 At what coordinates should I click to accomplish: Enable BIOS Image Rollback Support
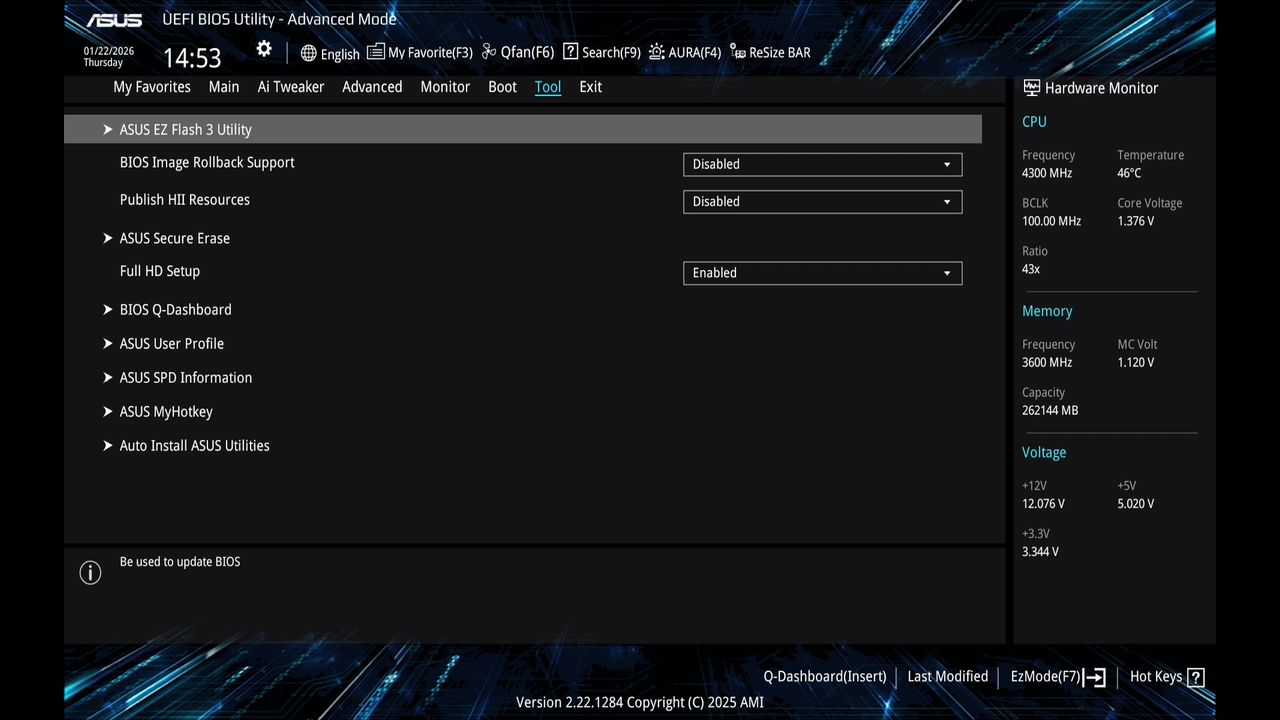[822, 164]
